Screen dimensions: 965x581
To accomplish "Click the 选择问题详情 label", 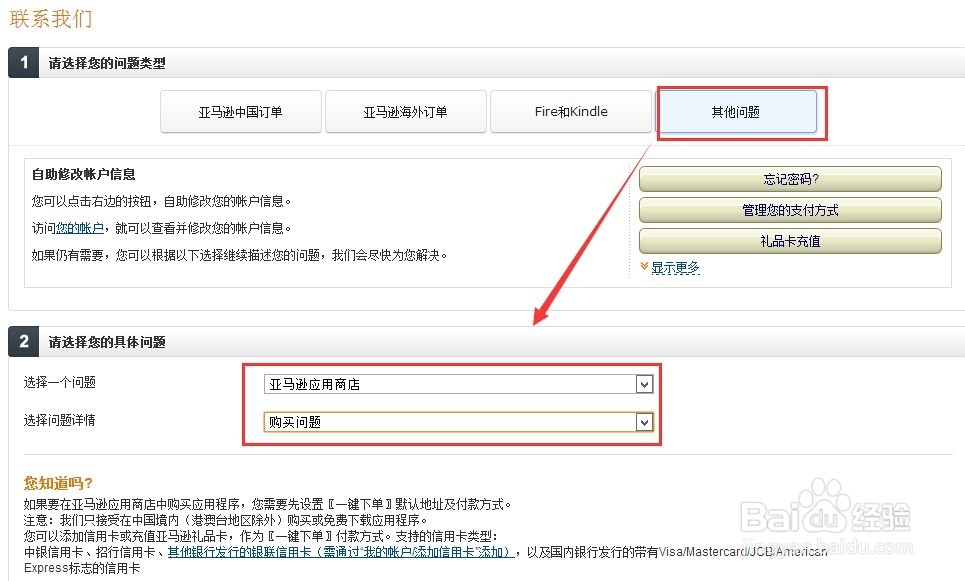I will (x=60, y=420).
